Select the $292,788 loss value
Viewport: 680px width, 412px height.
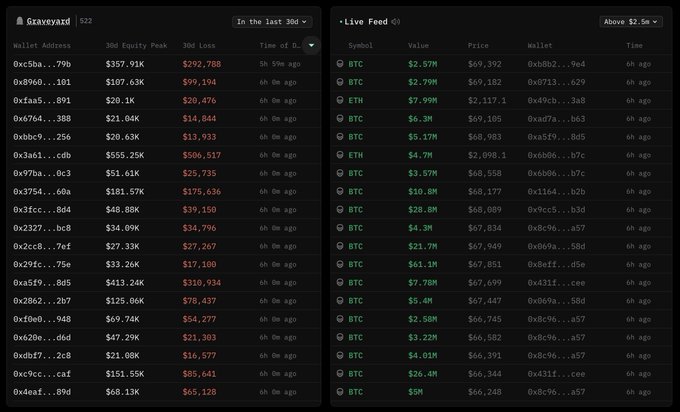point(202,64)
